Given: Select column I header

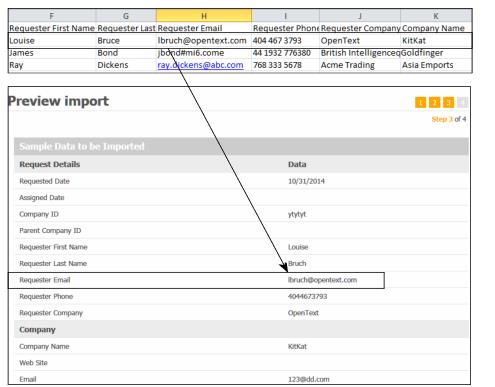Looking at the screenshot, I should point(285,16).
